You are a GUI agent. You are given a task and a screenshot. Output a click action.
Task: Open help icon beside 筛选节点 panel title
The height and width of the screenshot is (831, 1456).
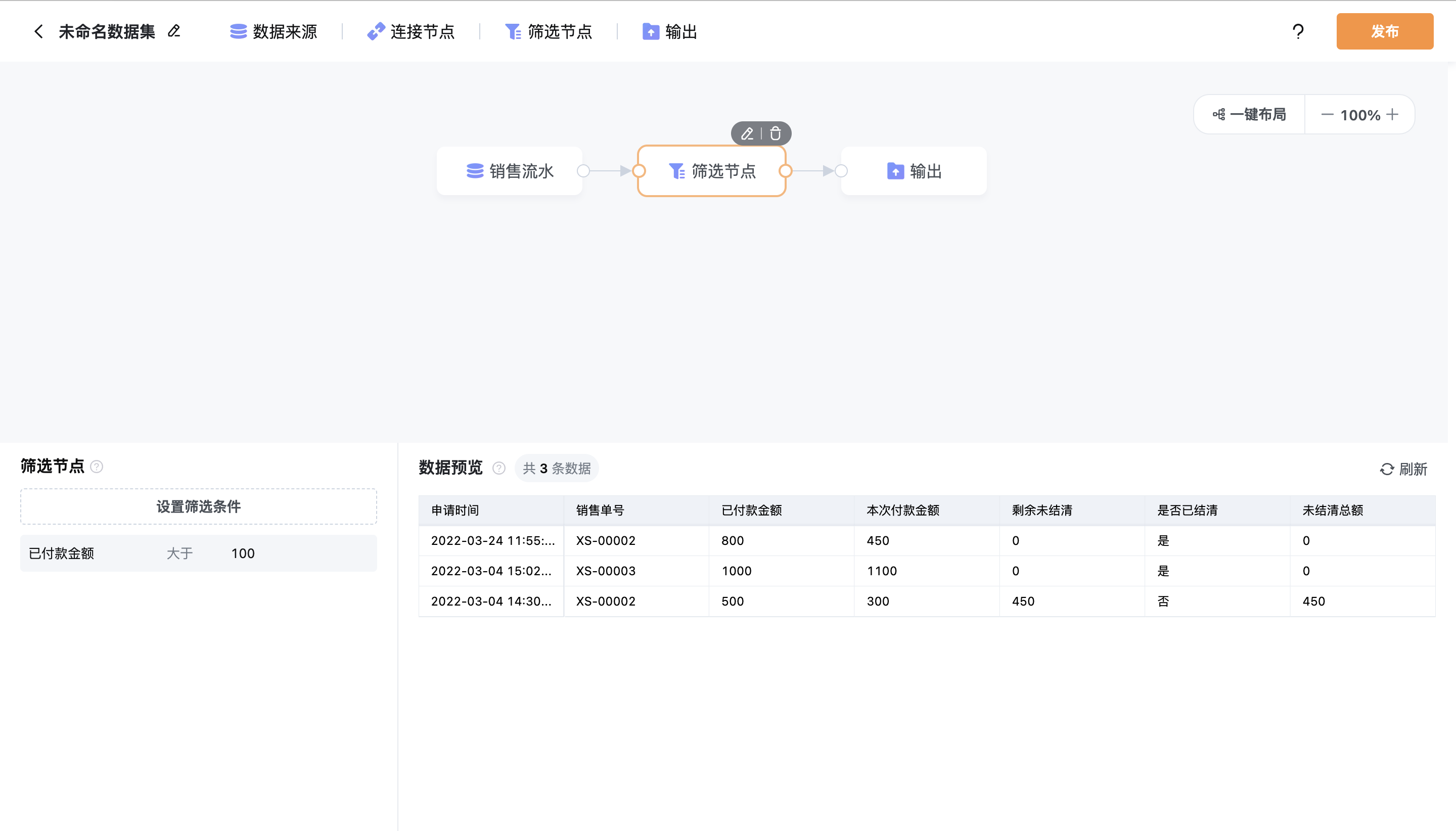click(97, 467)
